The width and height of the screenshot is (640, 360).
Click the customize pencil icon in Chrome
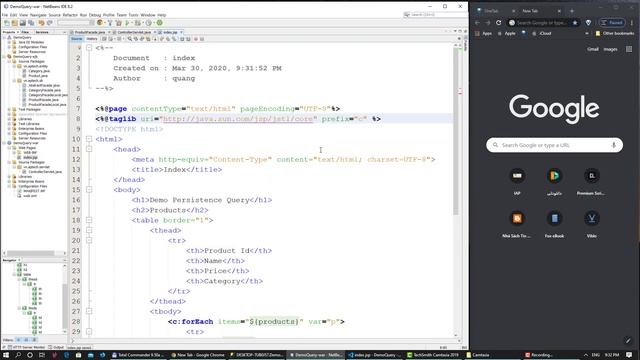click(628, 341)
